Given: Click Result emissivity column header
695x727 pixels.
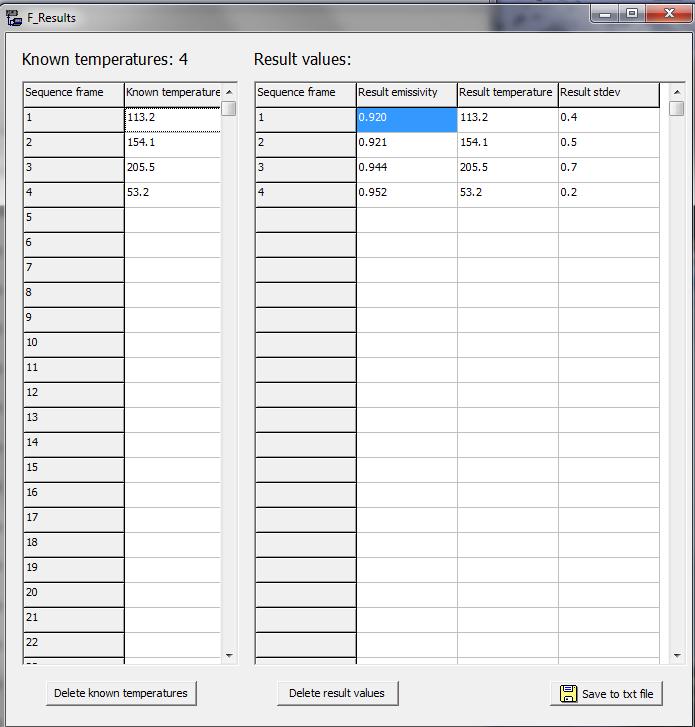Looking at the screenshot, I should pyautogui.click(x=407, y=95).
